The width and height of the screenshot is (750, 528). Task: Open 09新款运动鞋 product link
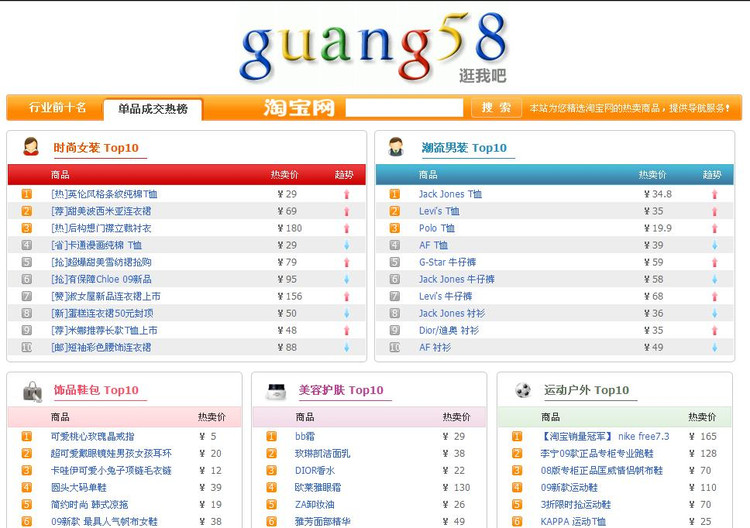(x=569, y=487)
